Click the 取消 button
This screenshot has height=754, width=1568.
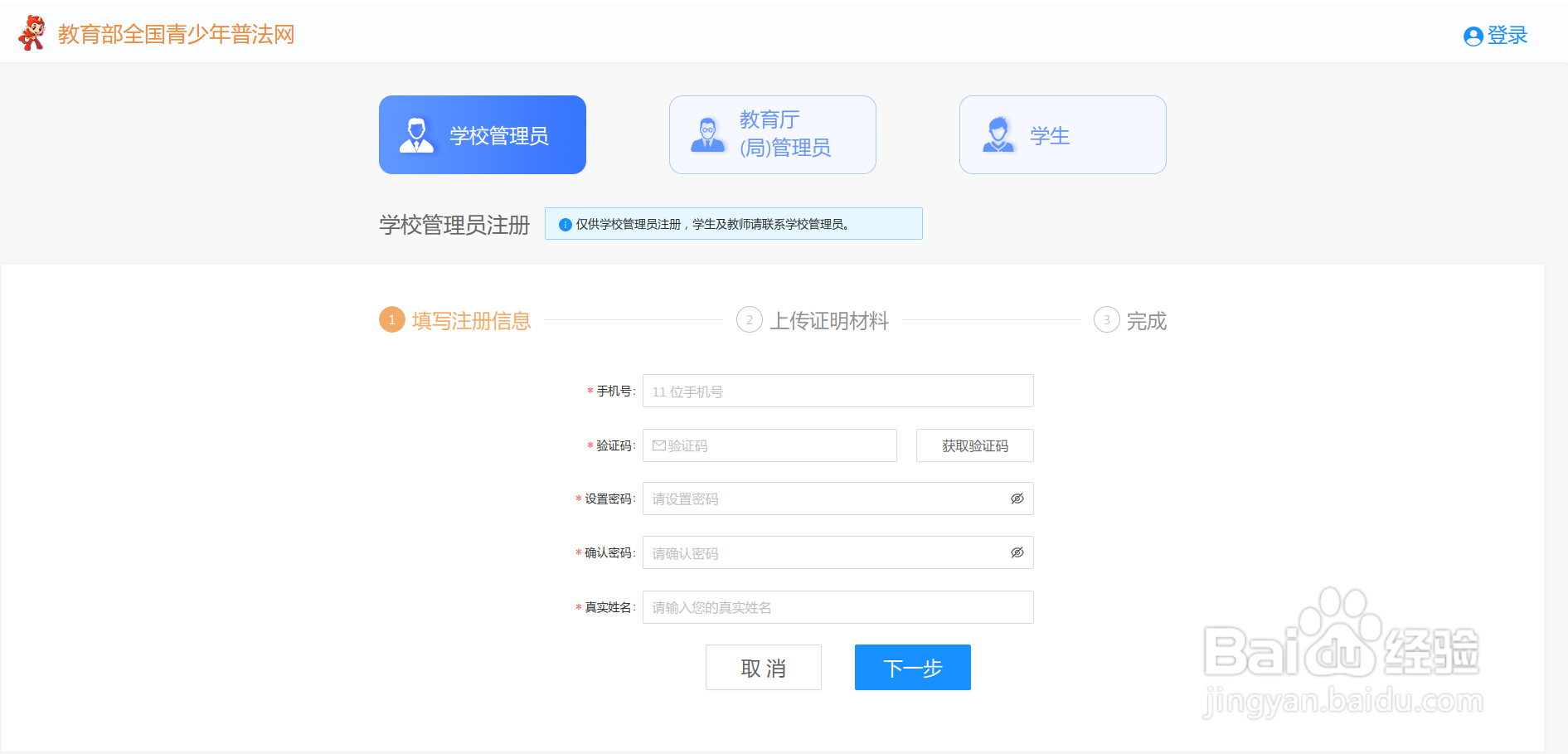click(x=764, y=668)
